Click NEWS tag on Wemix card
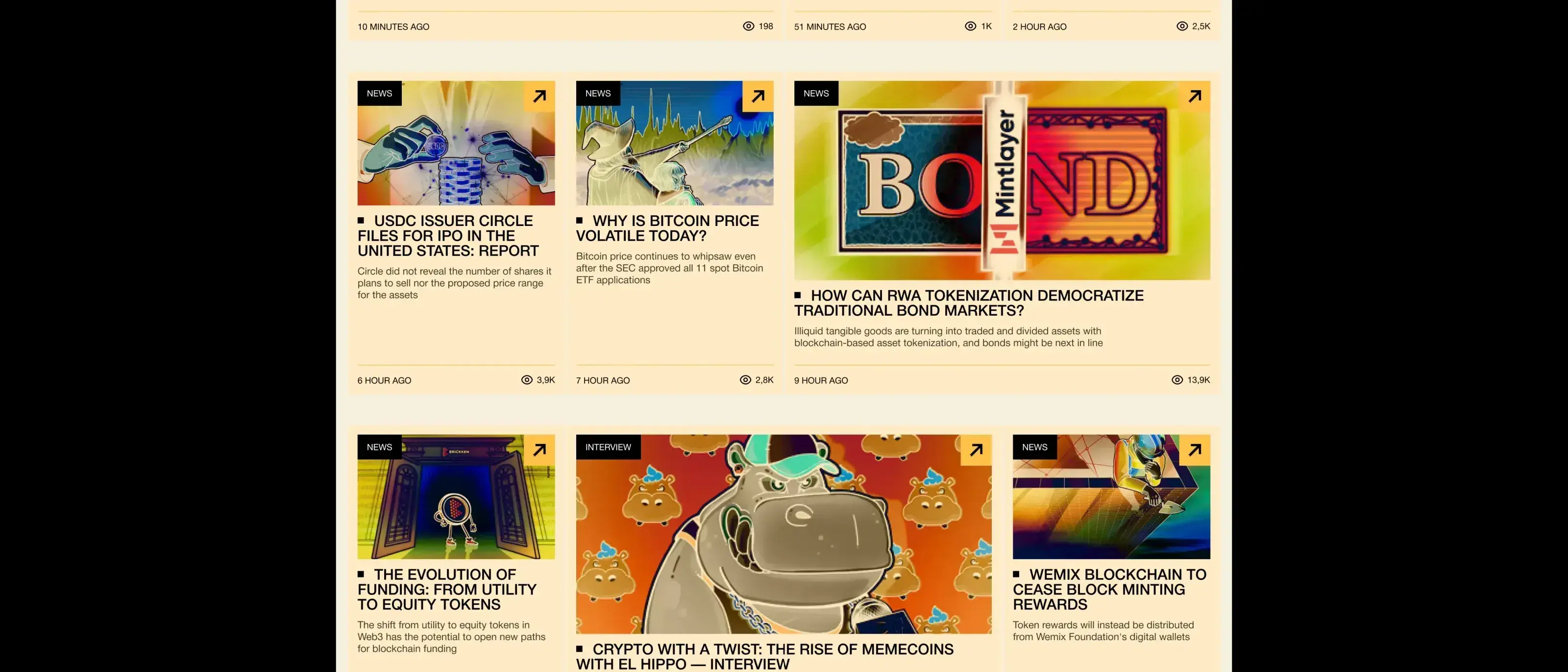Image resolution: width=1568 pixels, height=672 pixels. point(1035,447)
